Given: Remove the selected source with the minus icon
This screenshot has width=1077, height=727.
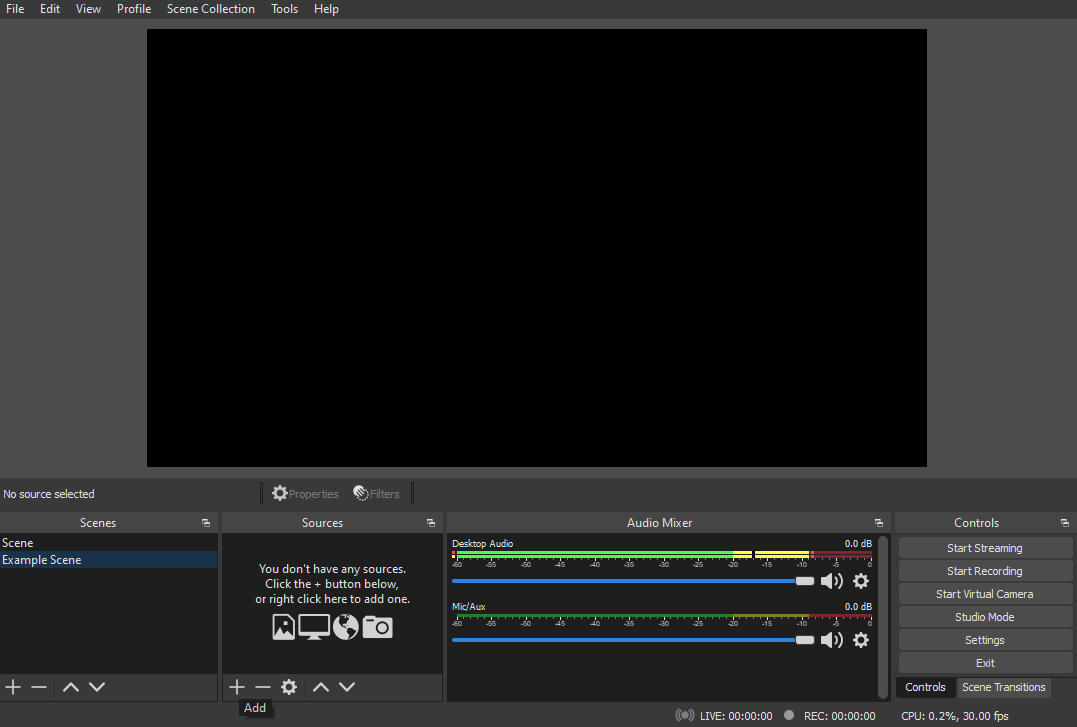Looking at the screenshot, I should coord(263,686).
